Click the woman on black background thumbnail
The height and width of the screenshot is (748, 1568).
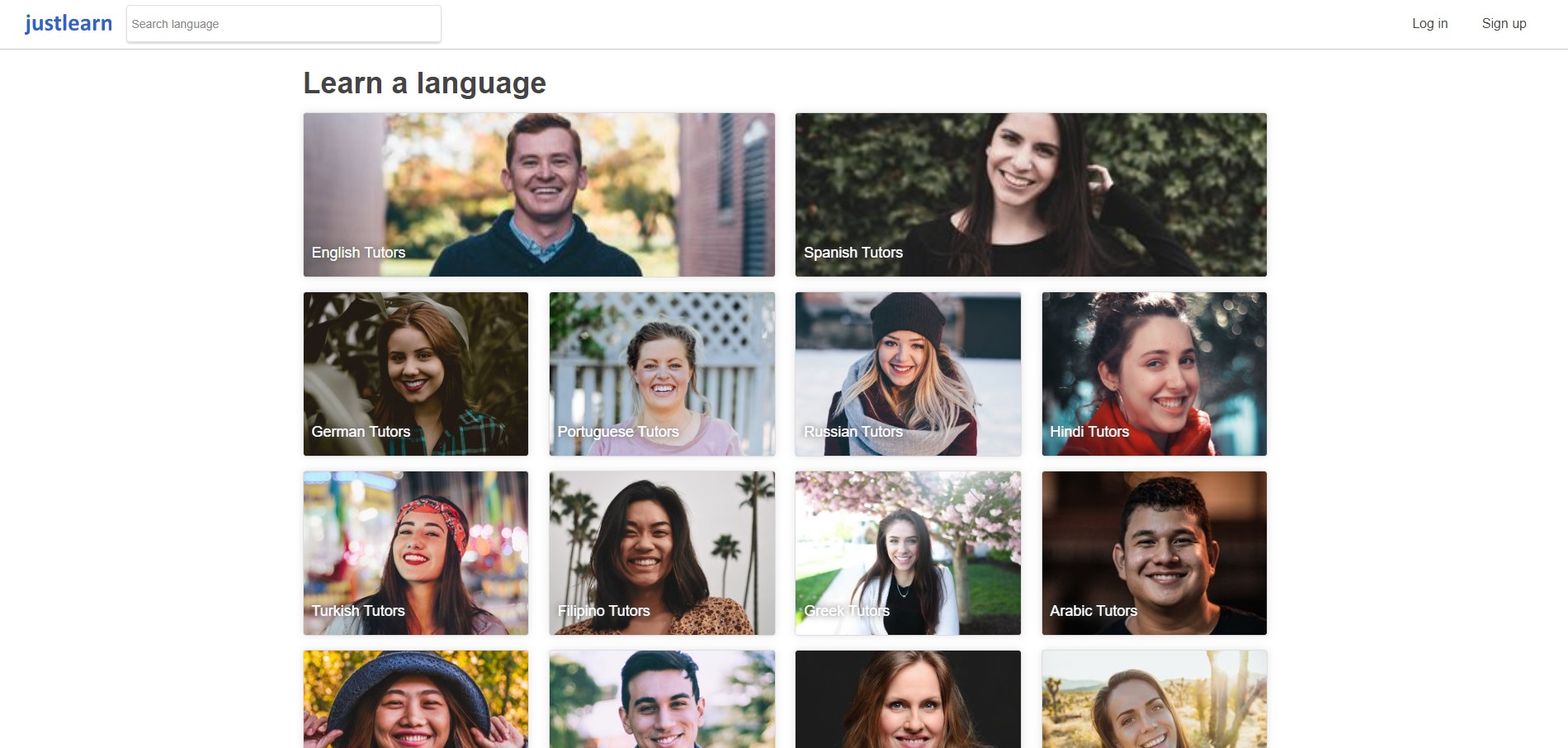coord(908,699)
